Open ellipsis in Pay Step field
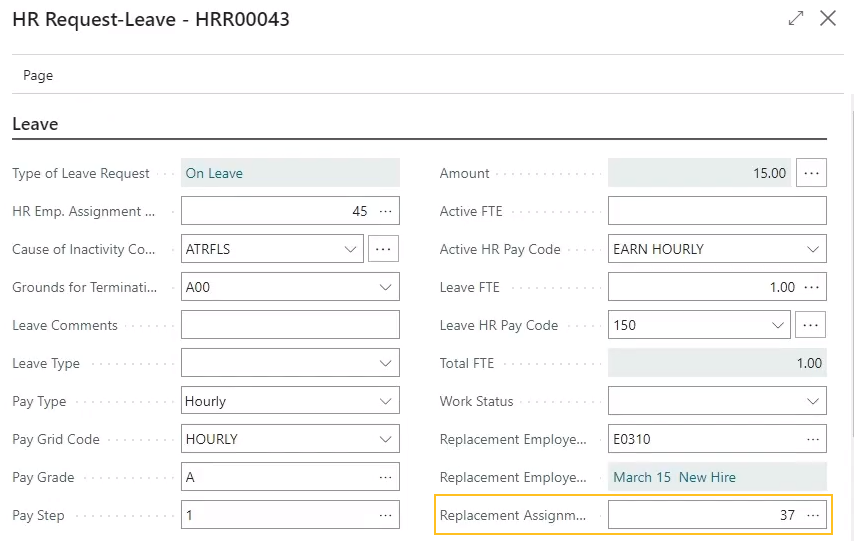The height and width of the screenshot is (541, 854). click(385, 515)
